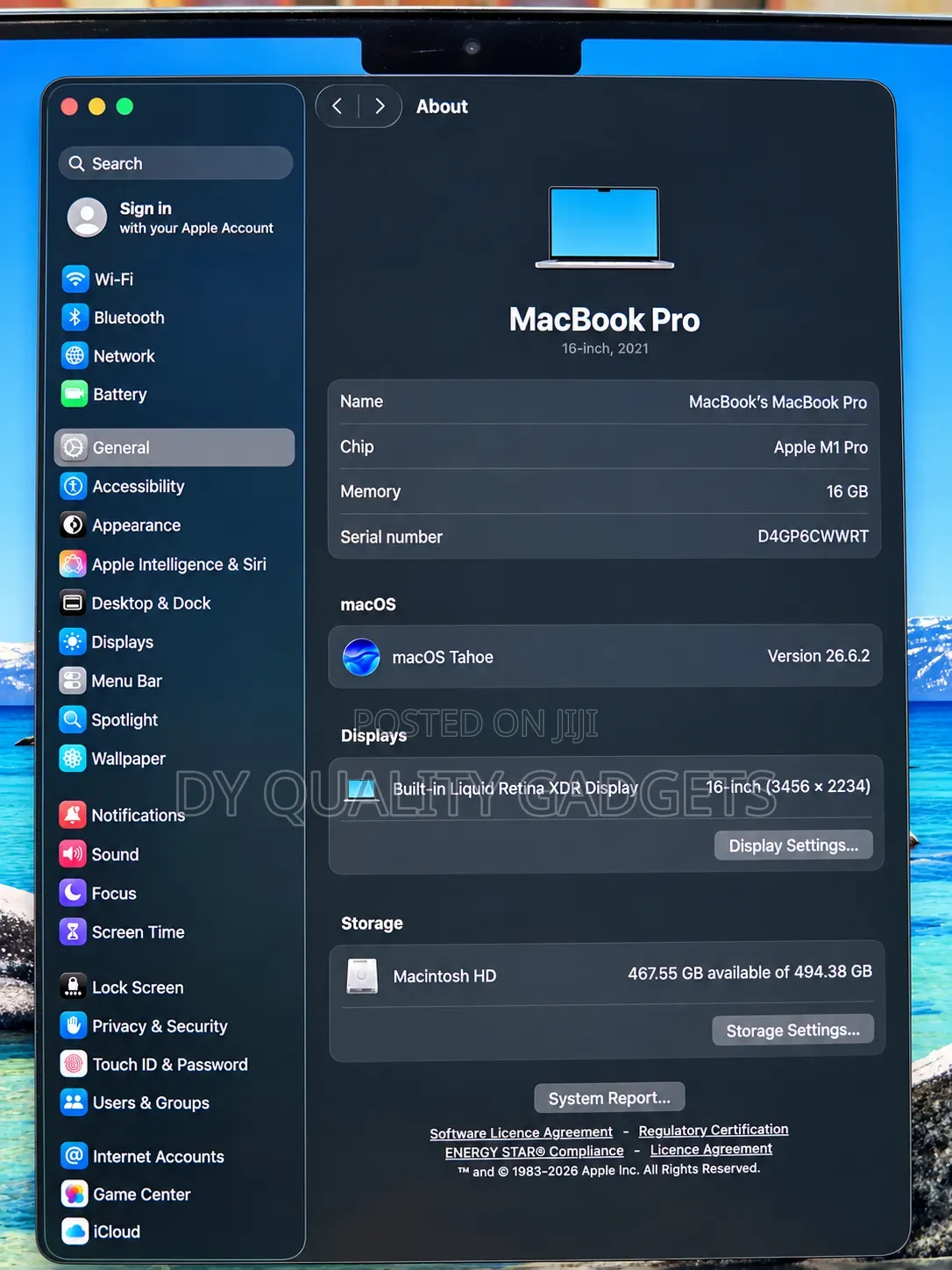
Task: Open Notifications bell icon
Action: point(73,815)
